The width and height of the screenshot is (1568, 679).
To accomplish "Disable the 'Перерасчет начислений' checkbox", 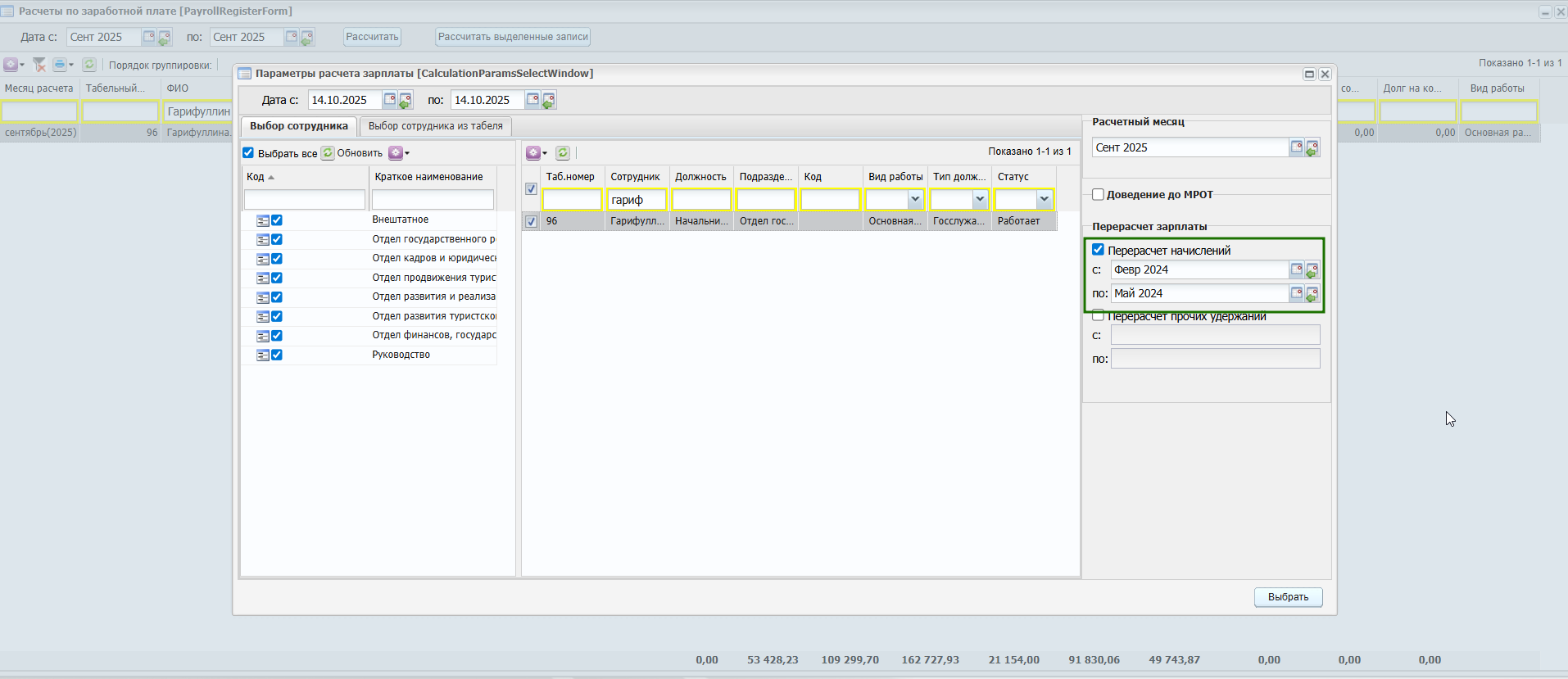I will pyautogui.click(x=1099, y=250).
